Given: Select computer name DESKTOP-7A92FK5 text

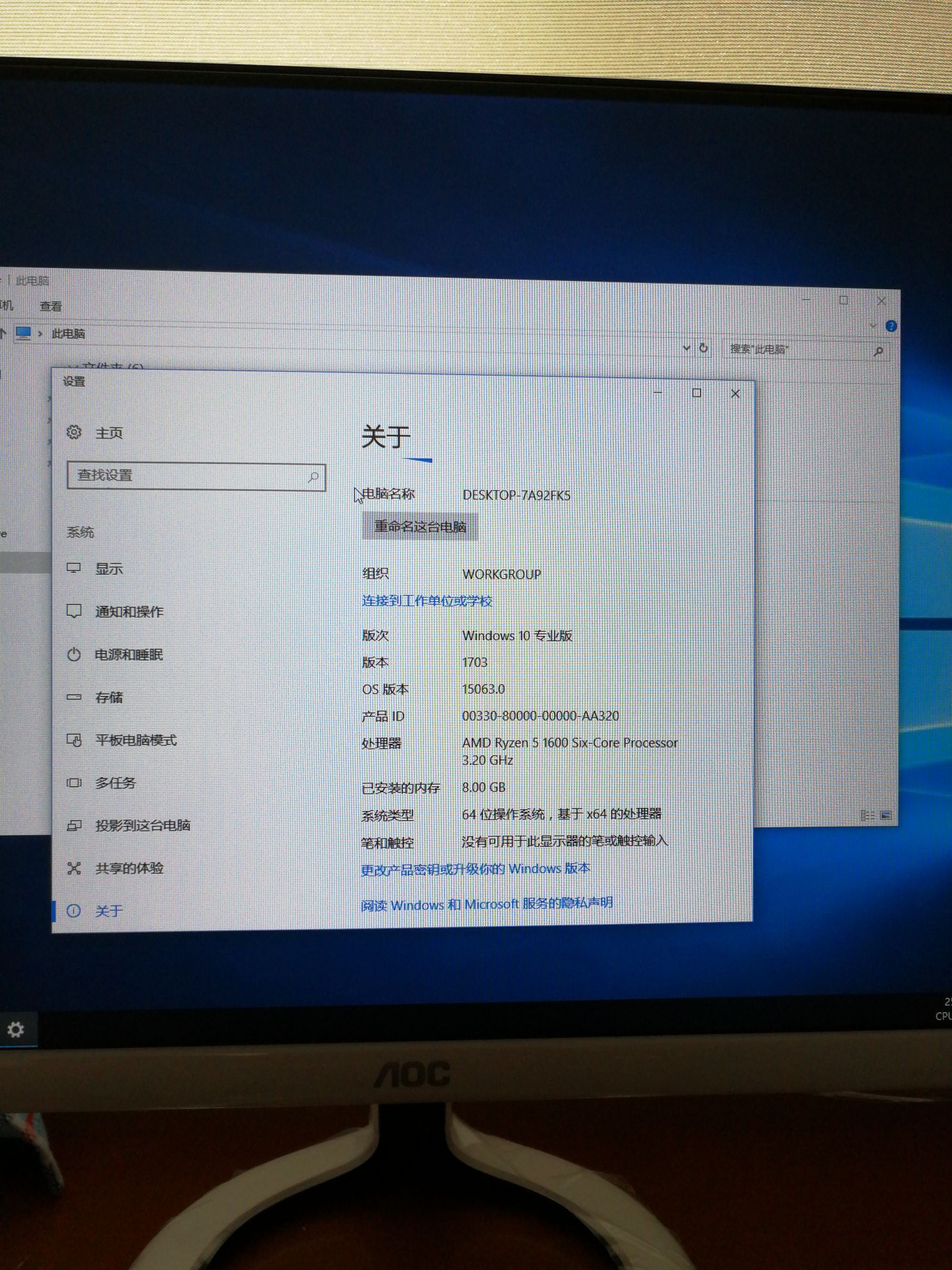Looking at the screenshot, I should click(516, 495).
